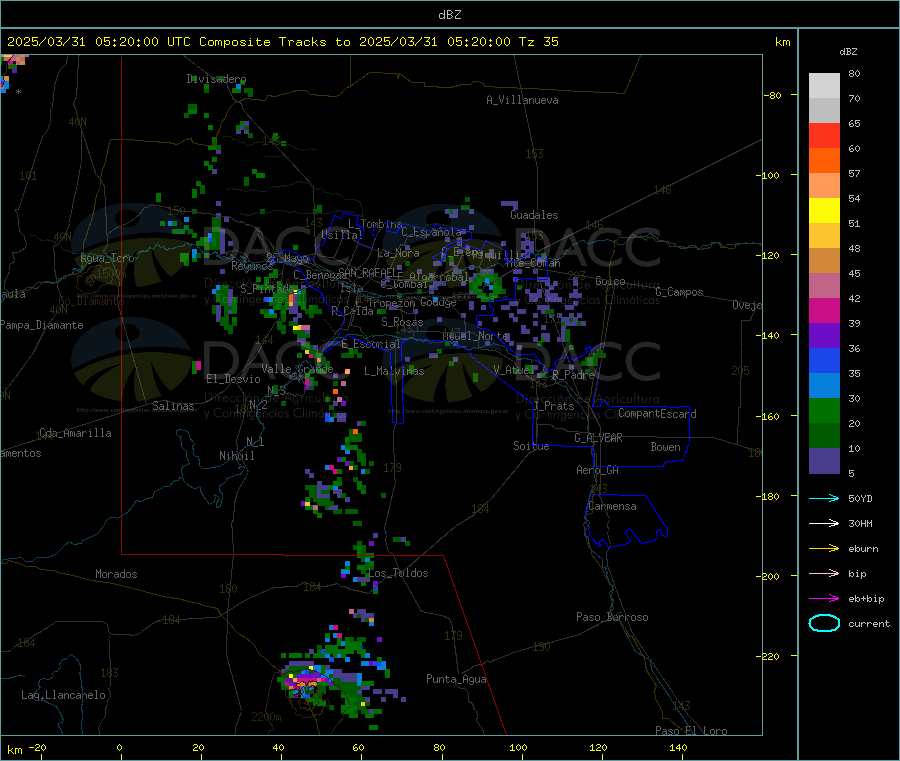Click the 'Guico' map label
Viewport: 900px width, 761px height.
pos(610,281)
